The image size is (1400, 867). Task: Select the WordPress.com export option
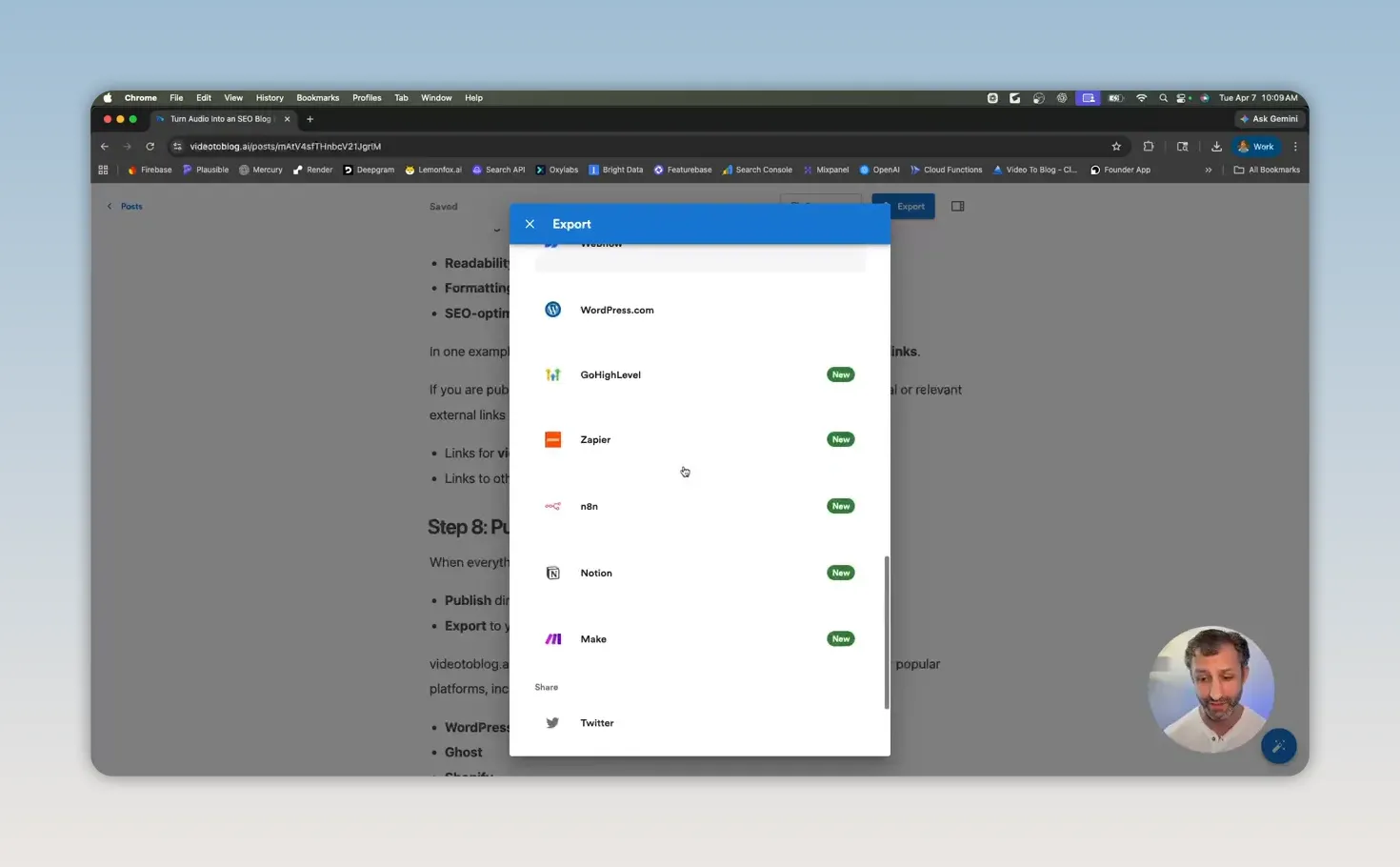point(700,310)
